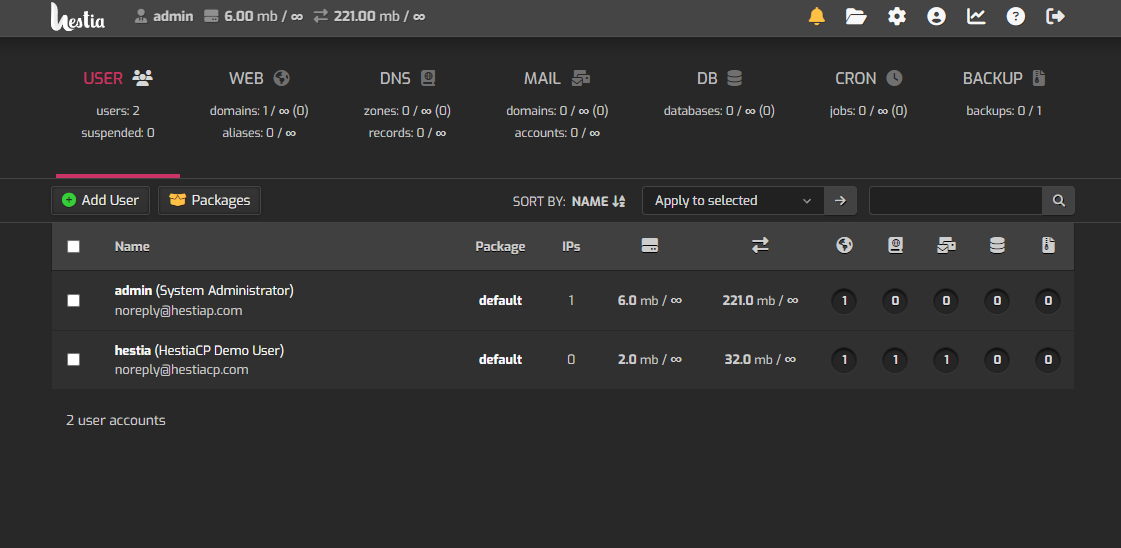Open the user profile icon in top bar
1121x548 pixels.
coord(936,16)
